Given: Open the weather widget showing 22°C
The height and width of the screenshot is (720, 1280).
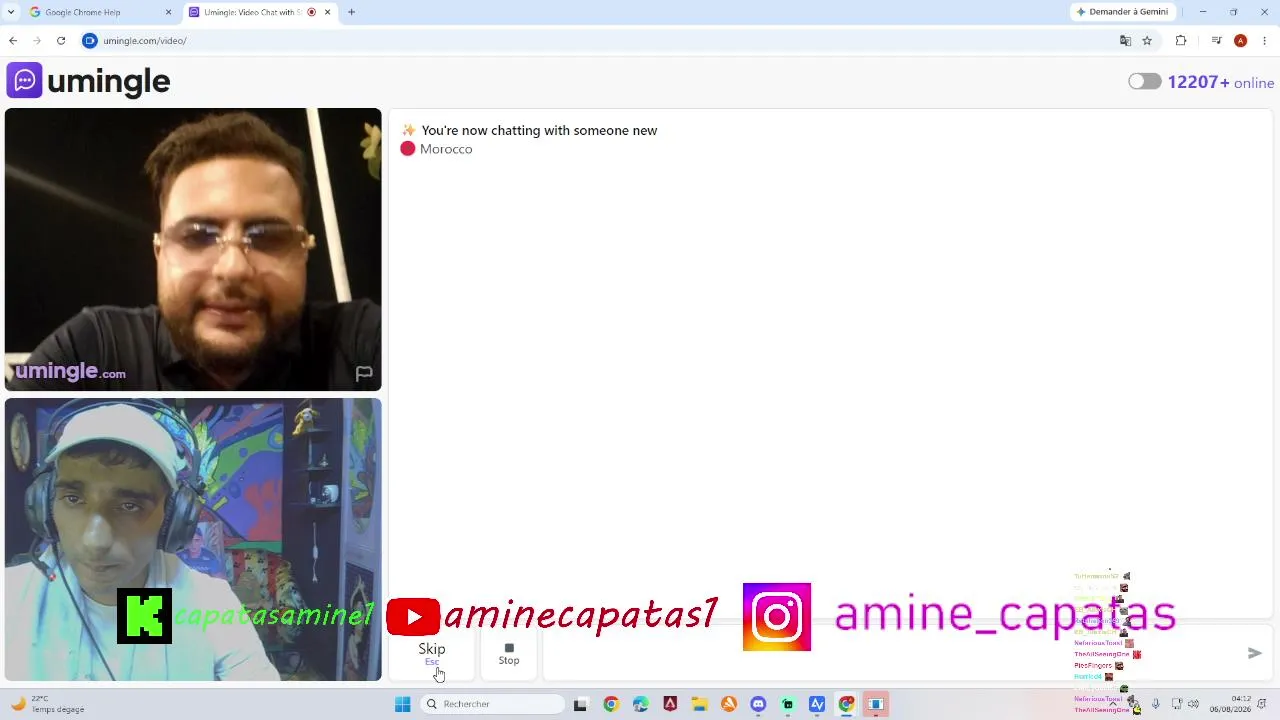Looking at the screenshot, I should point(48,704).
